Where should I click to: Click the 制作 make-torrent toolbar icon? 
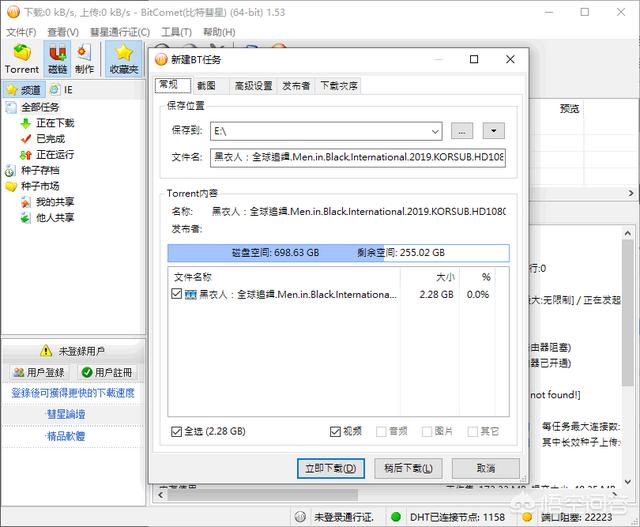pos(84,58)
